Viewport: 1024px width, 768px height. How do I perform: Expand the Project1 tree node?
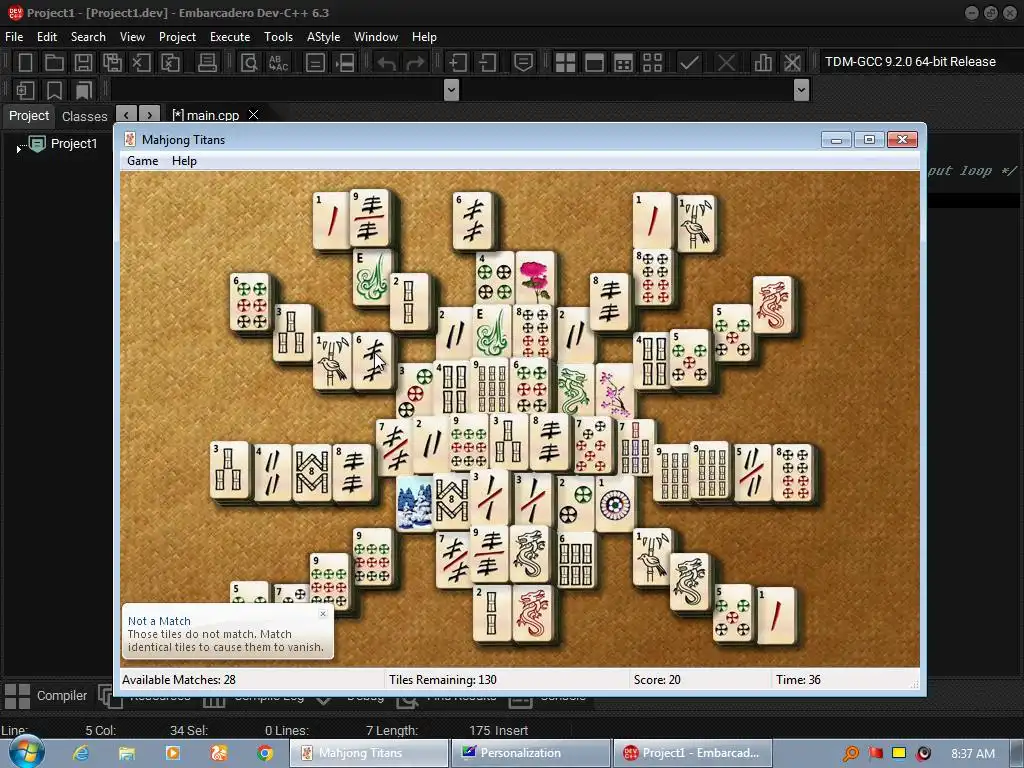(x=18, y=150)
